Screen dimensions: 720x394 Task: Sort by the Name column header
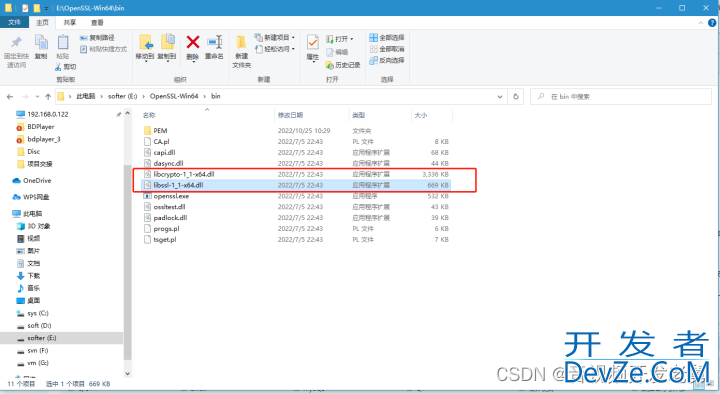149,115
